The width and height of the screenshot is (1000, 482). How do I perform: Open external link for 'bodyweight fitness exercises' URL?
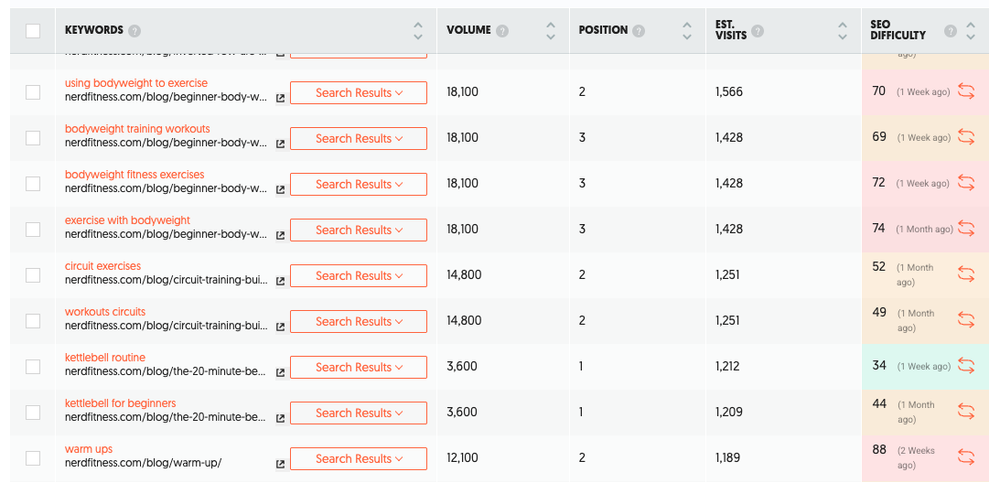point(280,190)
